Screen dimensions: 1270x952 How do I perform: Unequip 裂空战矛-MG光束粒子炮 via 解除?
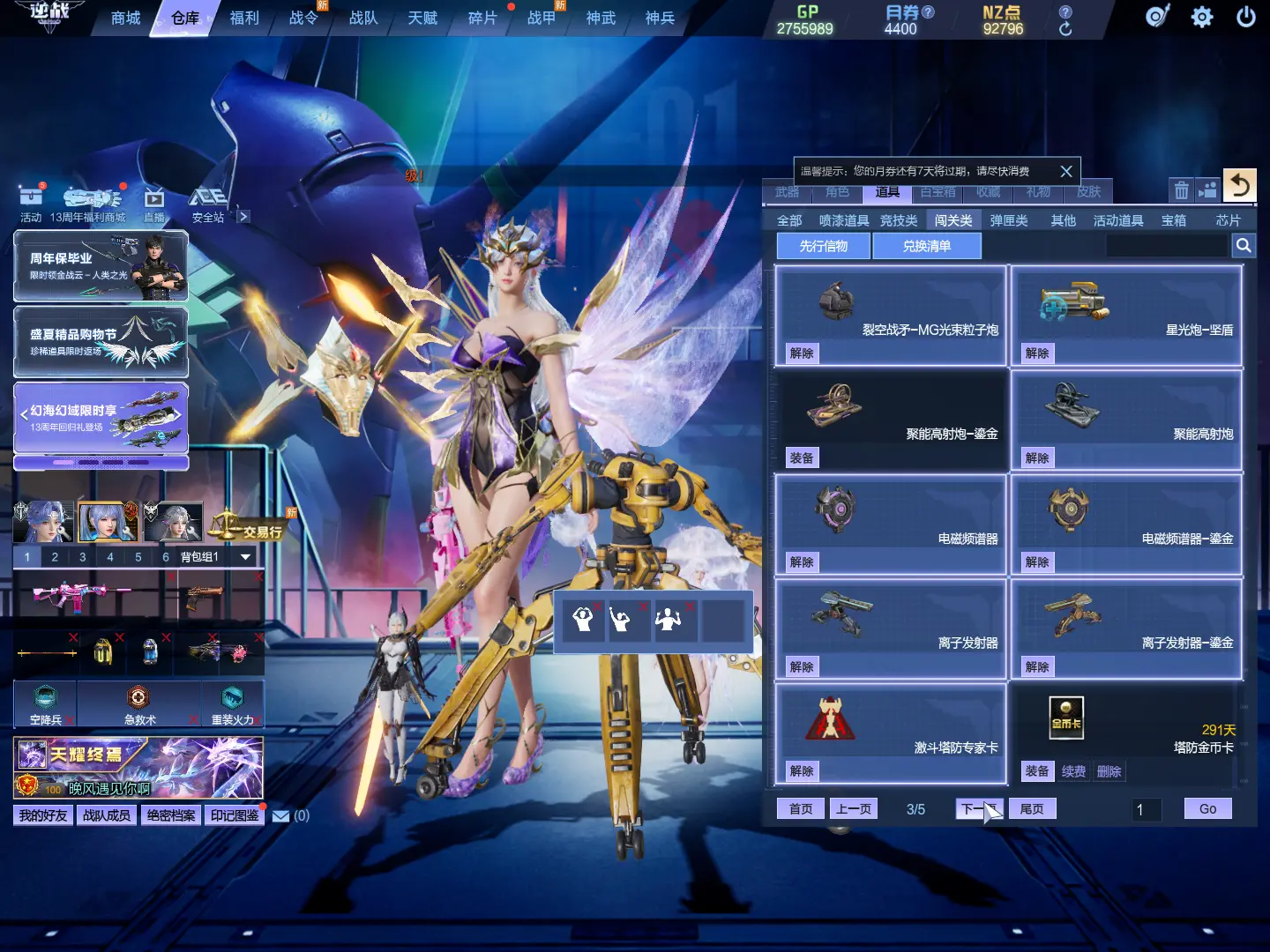pos(802,353)
